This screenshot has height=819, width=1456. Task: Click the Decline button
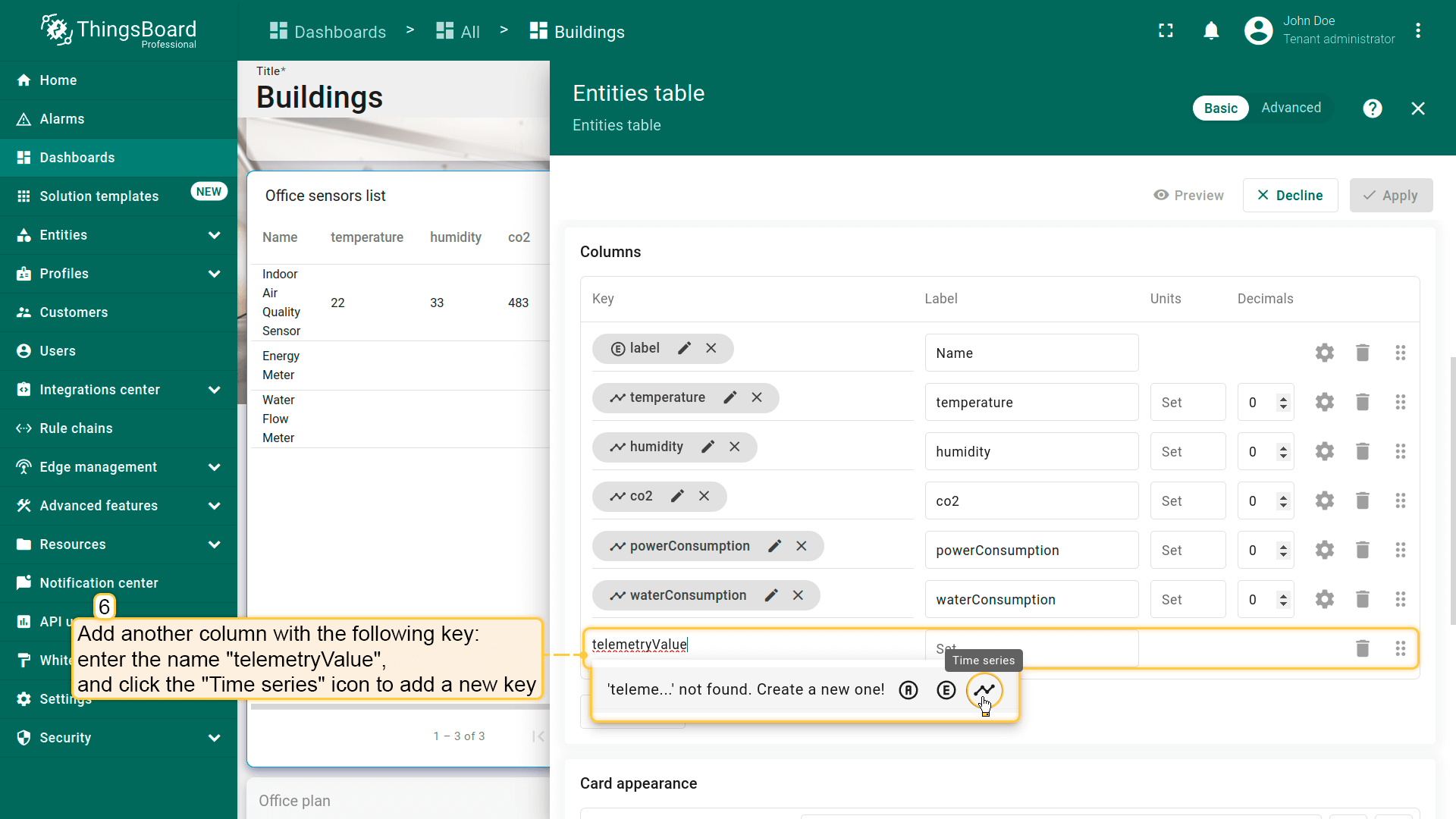click(x=1289, y=195)
